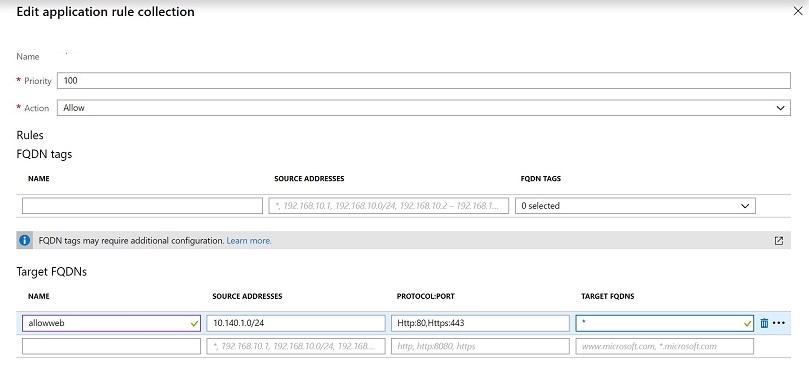Image resolution: width=809 pixels, height=386 pixels.
Task: Expand the FQDN tags '0 selected' dropdown
Action: click(x=635, y=206)
